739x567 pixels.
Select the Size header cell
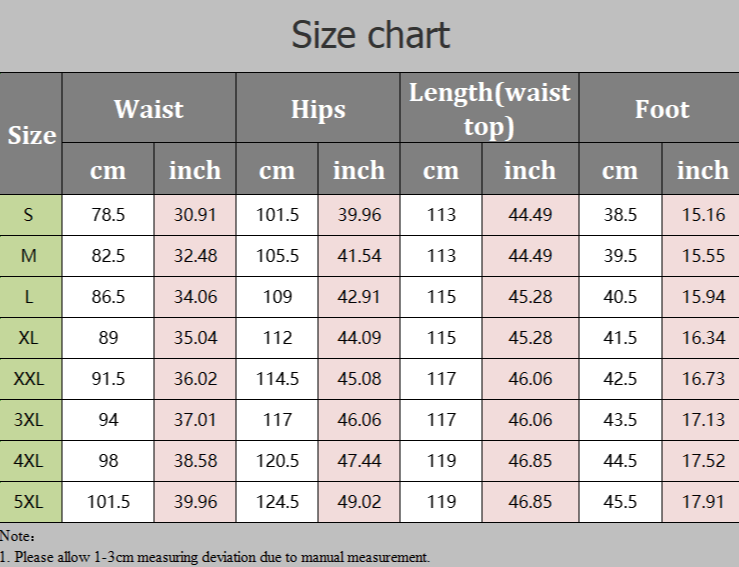click(x=31, y=134)
